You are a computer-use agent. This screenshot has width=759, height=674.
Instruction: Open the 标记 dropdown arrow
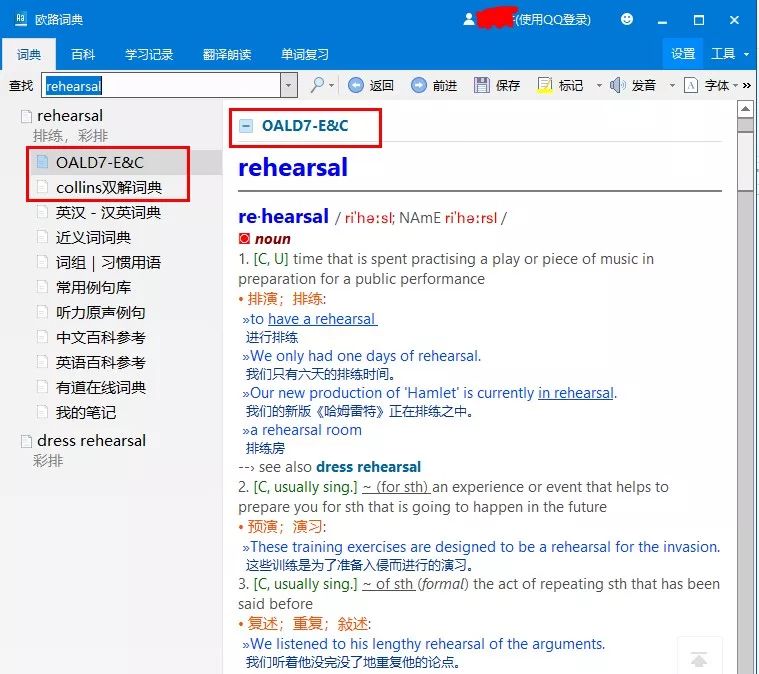point(599,86)
